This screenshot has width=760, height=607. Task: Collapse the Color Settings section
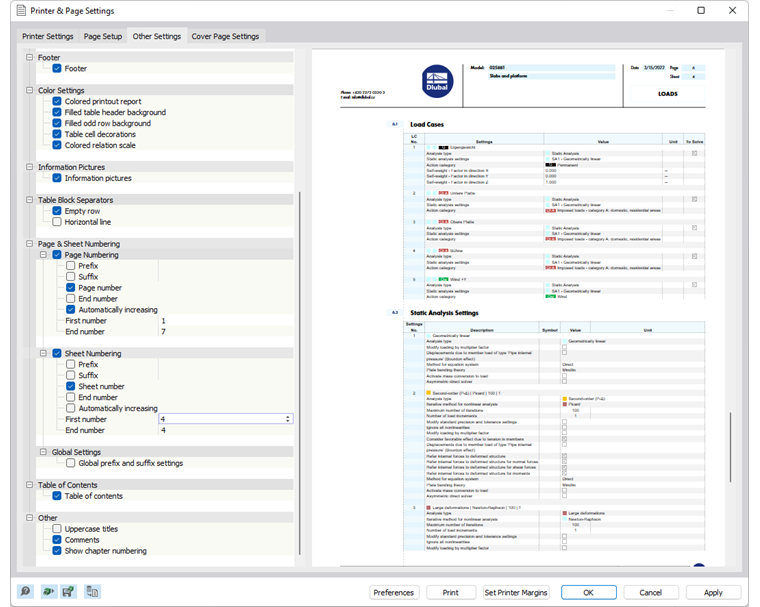point(30,90)
